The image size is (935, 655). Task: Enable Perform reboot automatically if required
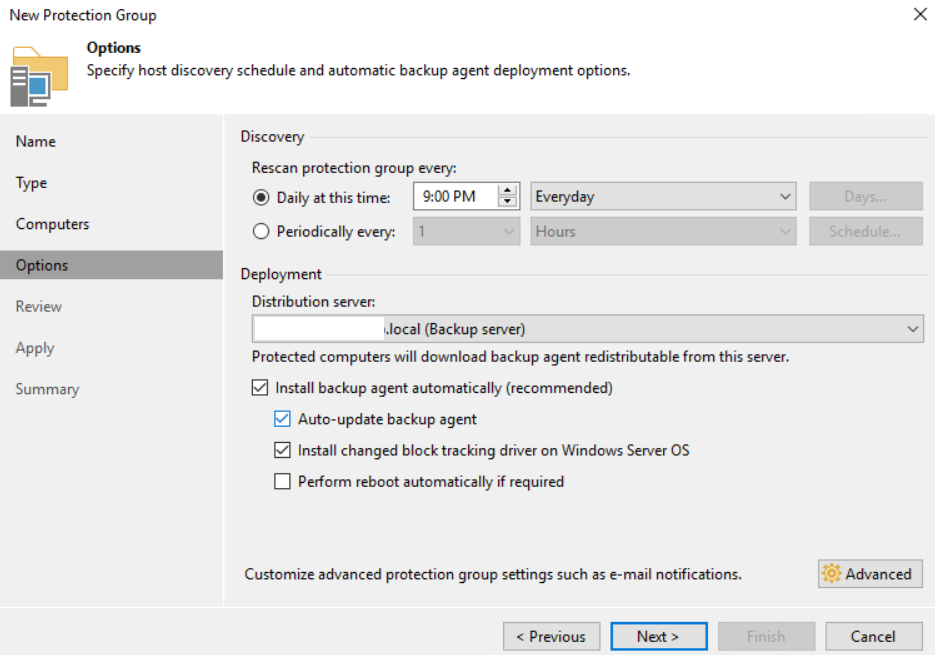[283, 482]
